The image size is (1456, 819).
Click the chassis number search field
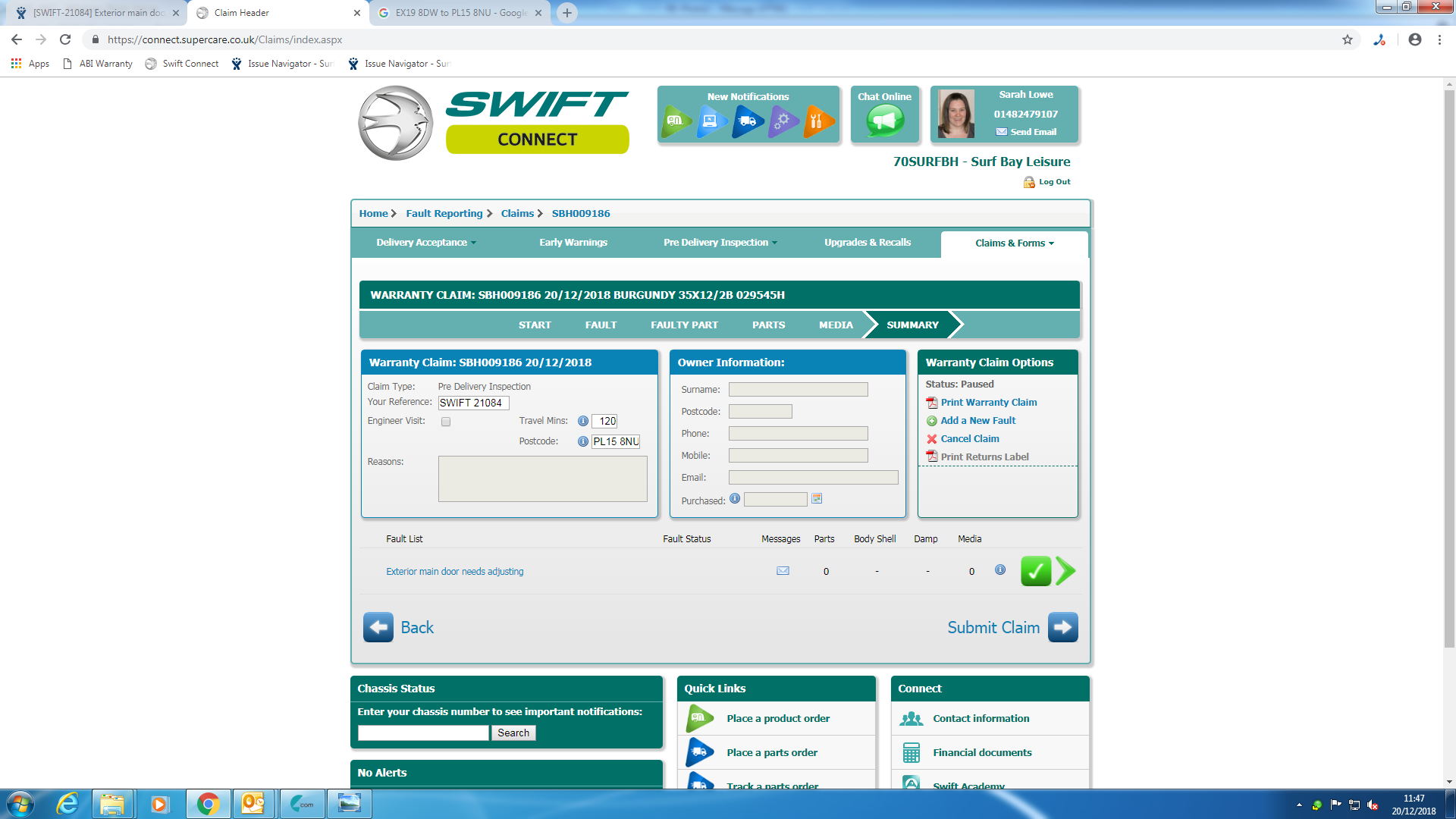pyautogui.click(x=423, y=733)
